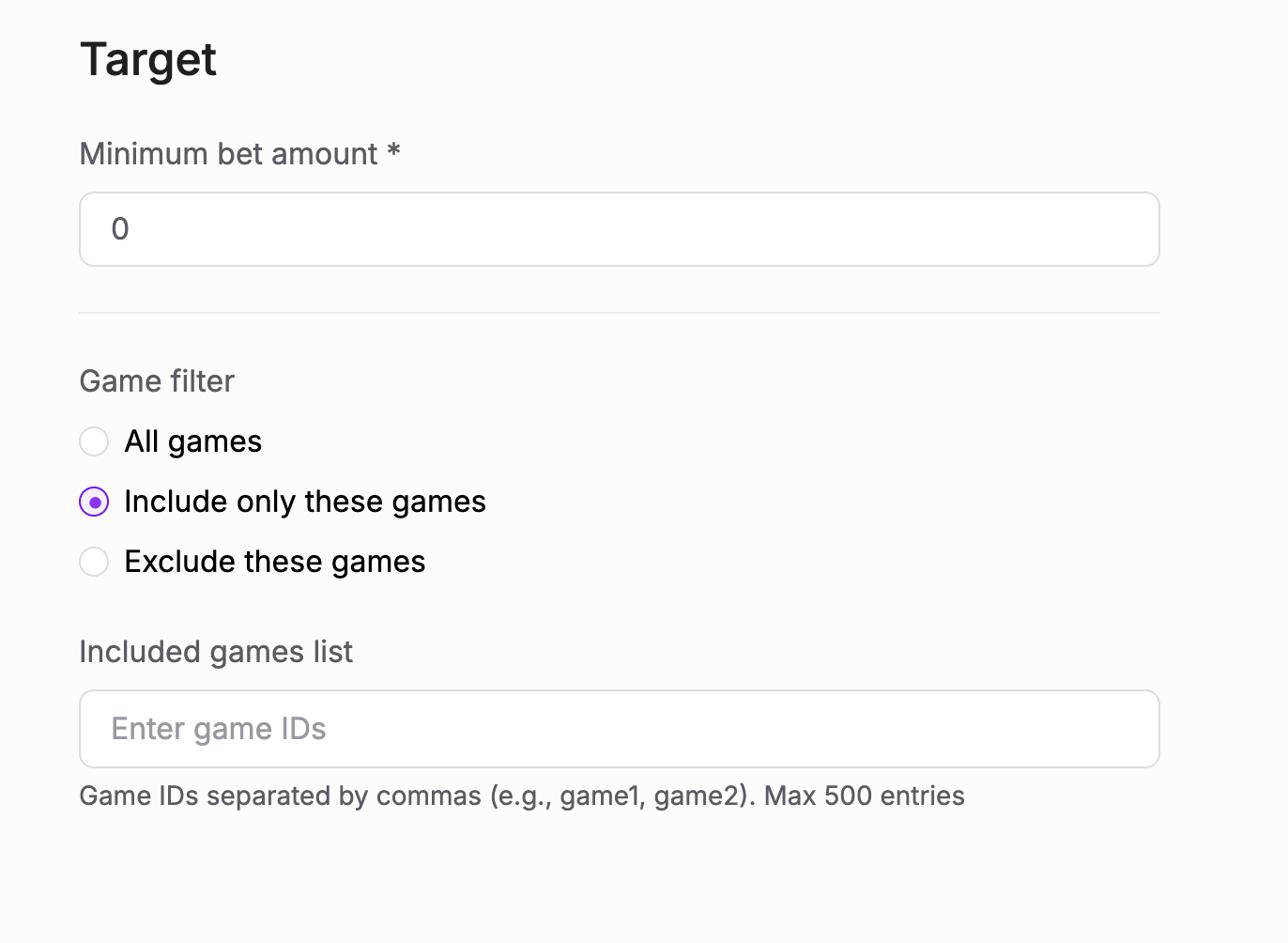Focus the Included games list text field
The image size is (1288, 943).
coord(620,729)
